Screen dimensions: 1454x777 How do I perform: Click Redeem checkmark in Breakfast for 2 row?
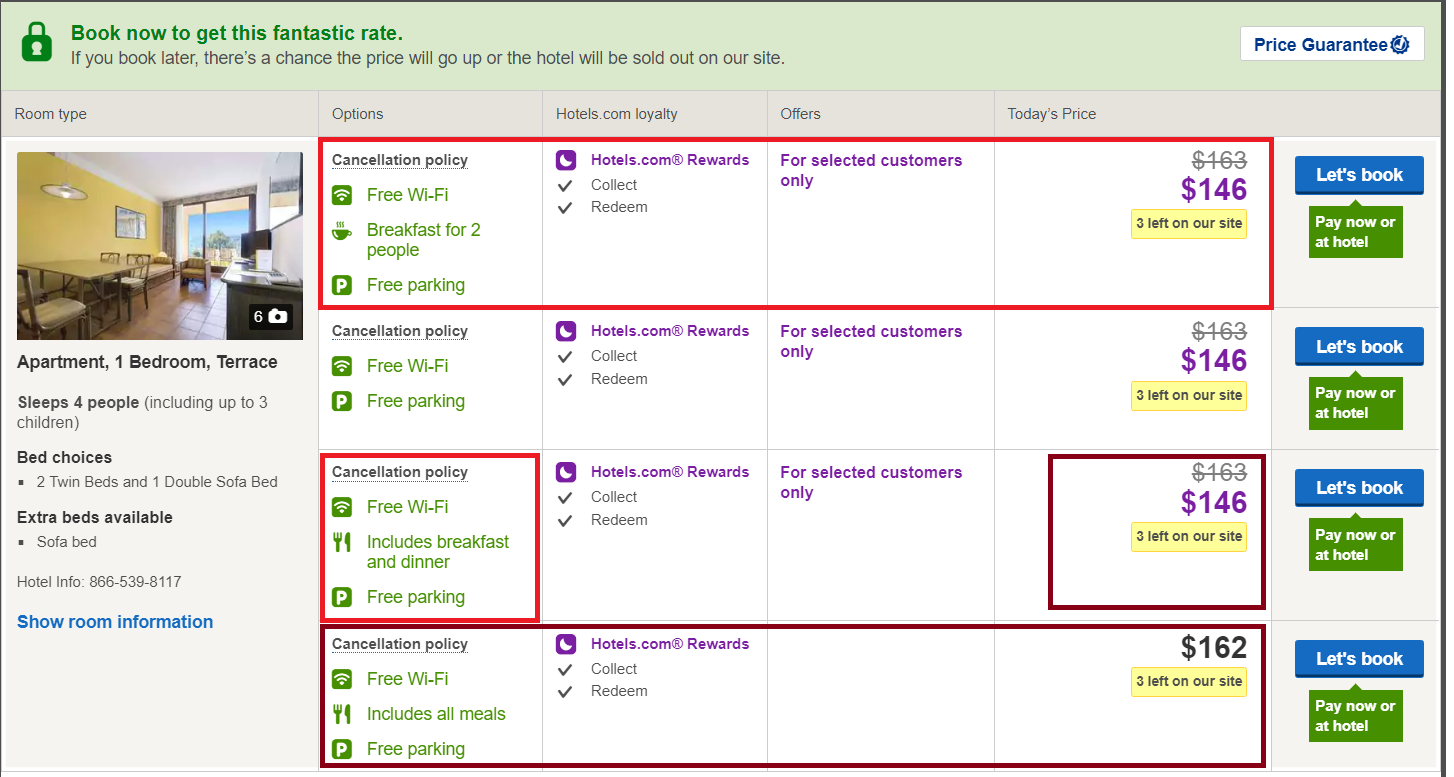click(x=565, y=208)
